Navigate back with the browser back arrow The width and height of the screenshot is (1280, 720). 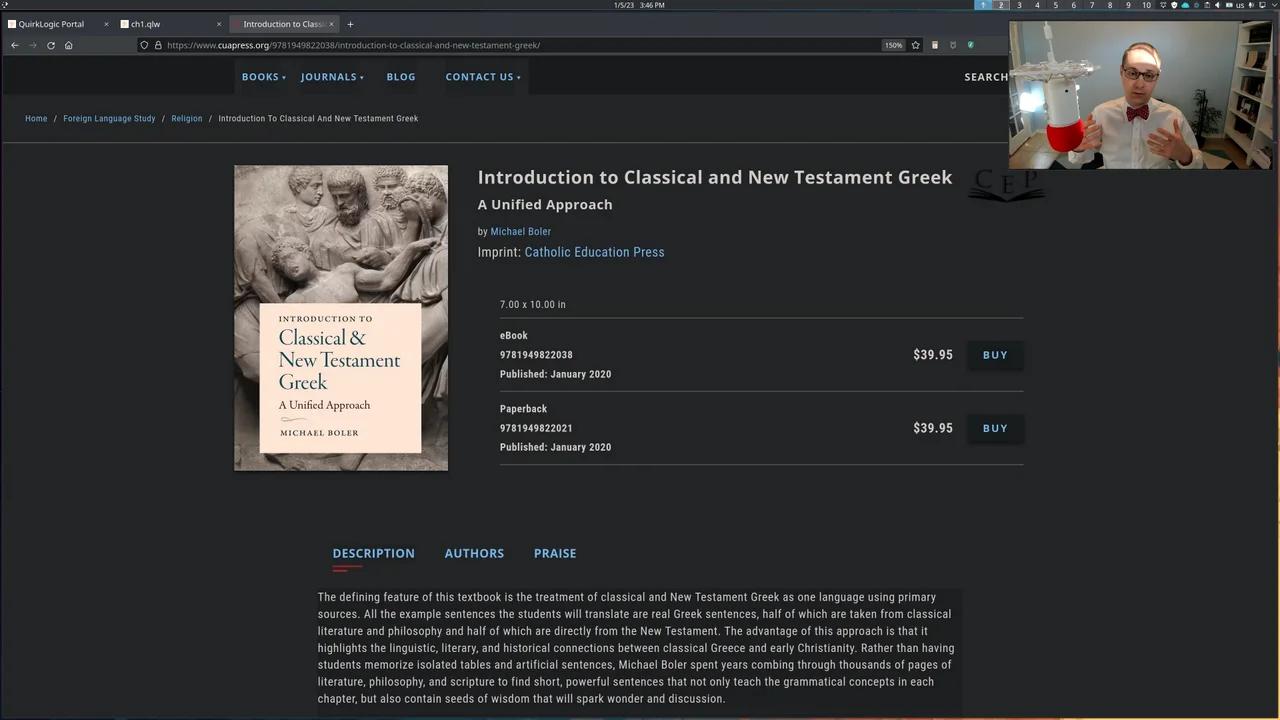pos(14,45)
